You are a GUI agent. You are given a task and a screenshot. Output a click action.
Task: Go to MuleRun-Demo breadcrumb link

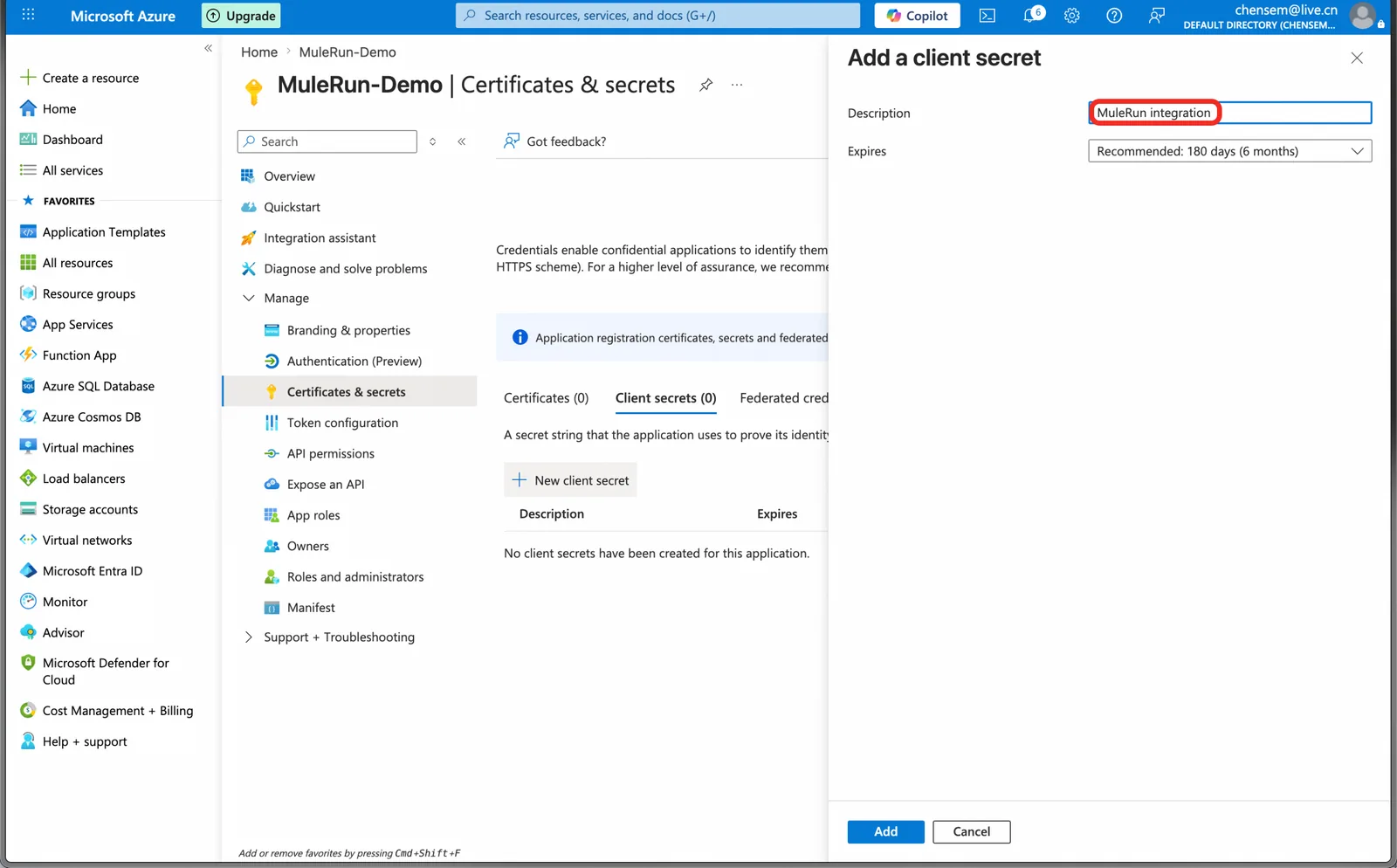coord(348,52)
